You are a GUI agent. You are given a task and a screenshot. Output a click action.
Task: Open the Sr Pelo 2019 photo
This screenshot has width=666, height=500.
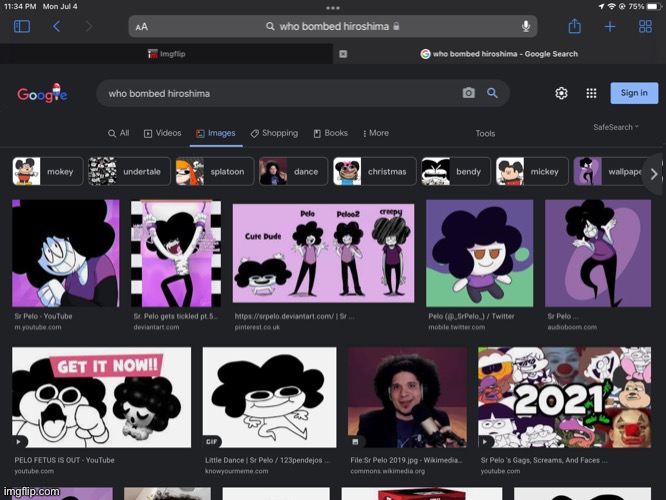coord(407,397)
